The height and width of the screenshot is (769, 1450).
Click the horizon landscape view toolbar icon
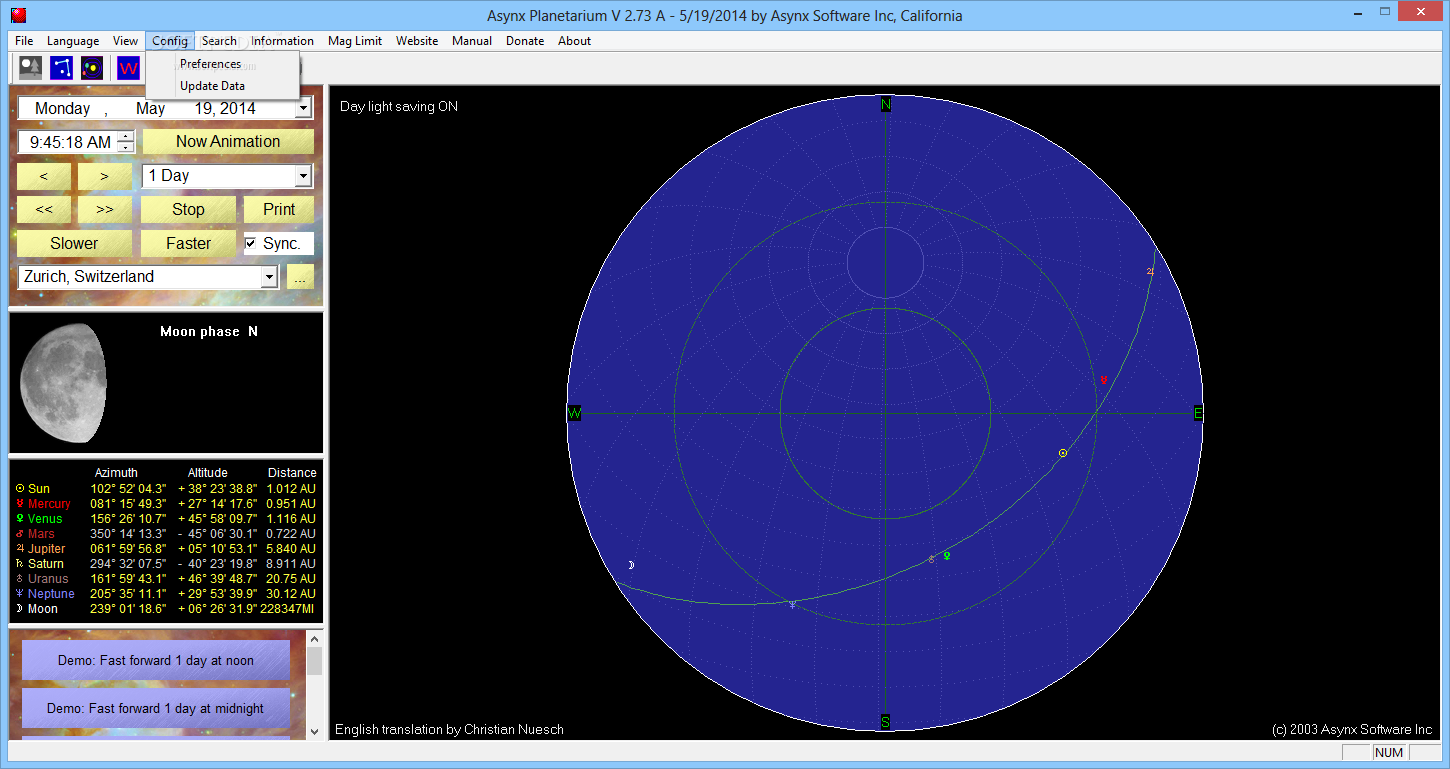click(31, 68)
